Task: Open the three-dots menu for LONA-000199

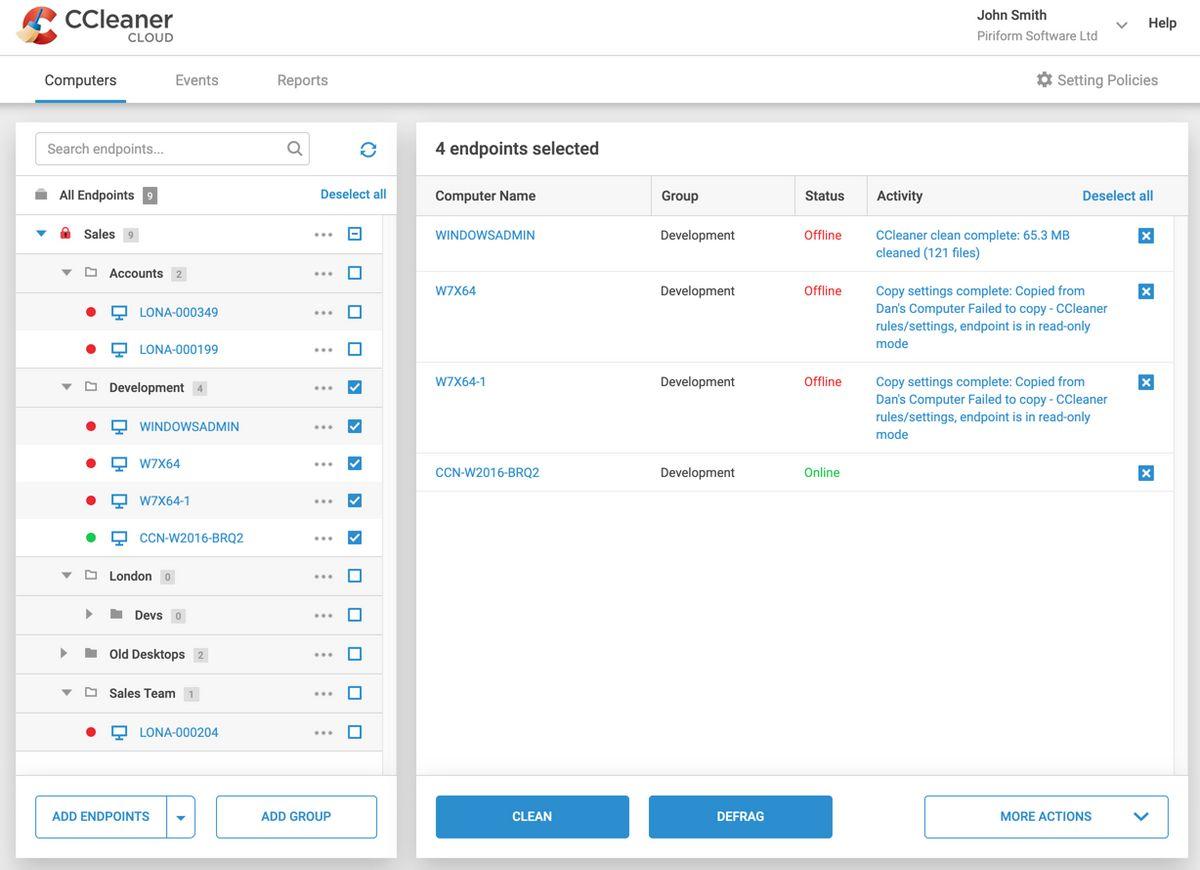Action: click(323, 350)
